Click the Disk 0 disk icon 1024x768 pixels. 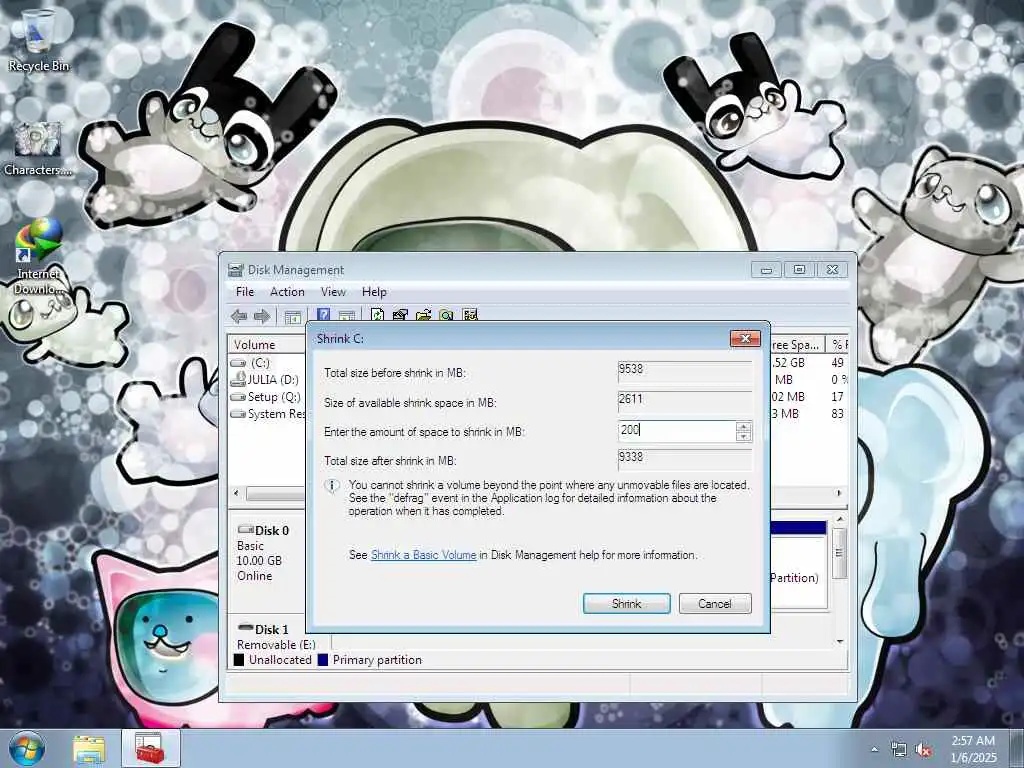pos(246,529)
